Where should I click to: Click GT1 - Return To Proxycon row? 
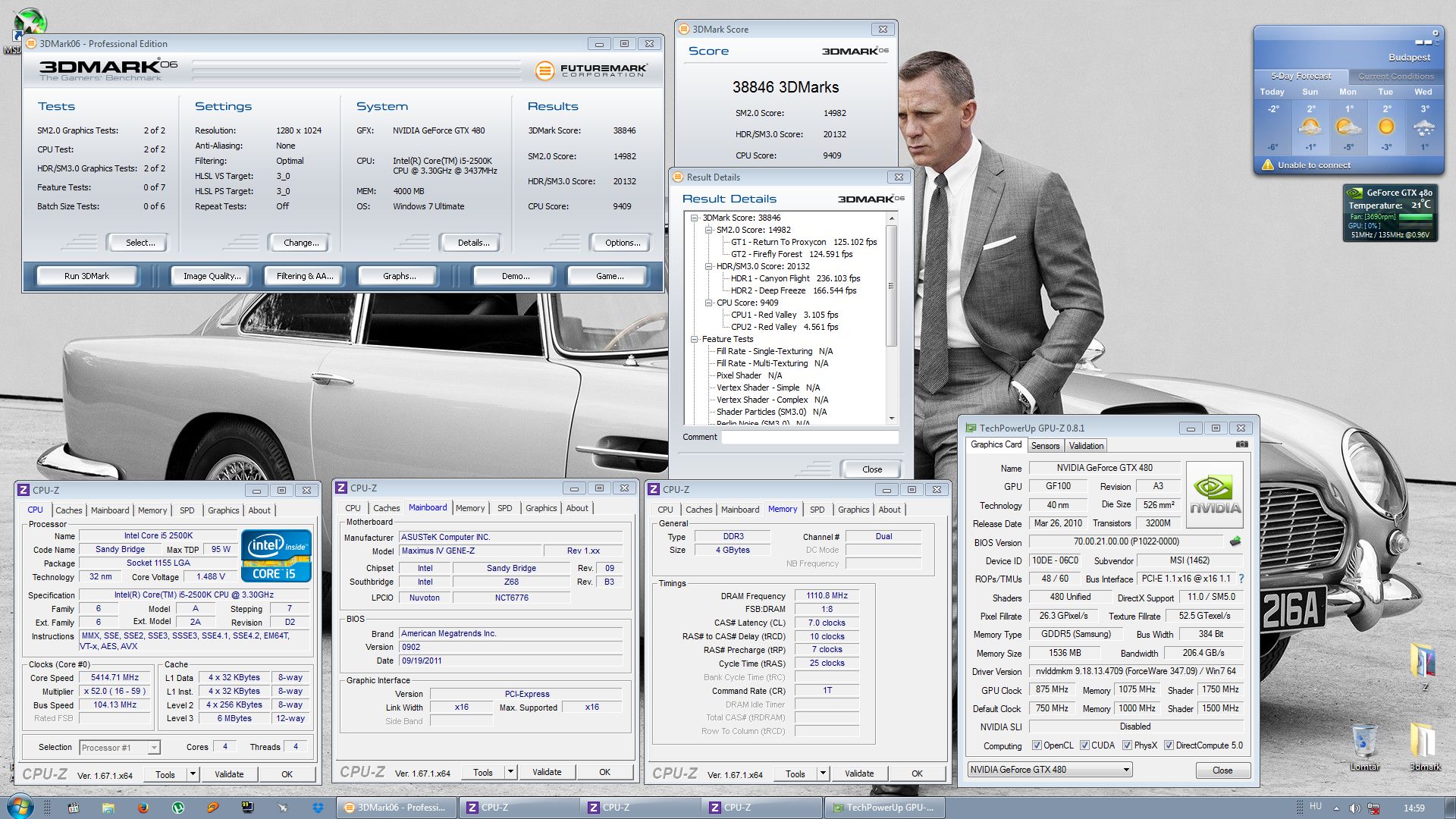(803, 242)
